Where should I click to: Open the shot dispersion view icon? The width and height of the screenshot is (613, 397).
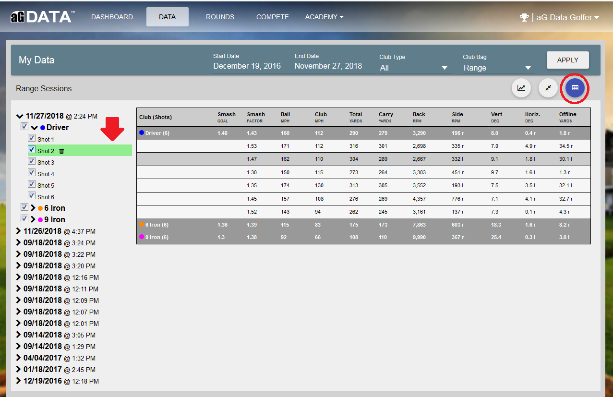[548, 88]
